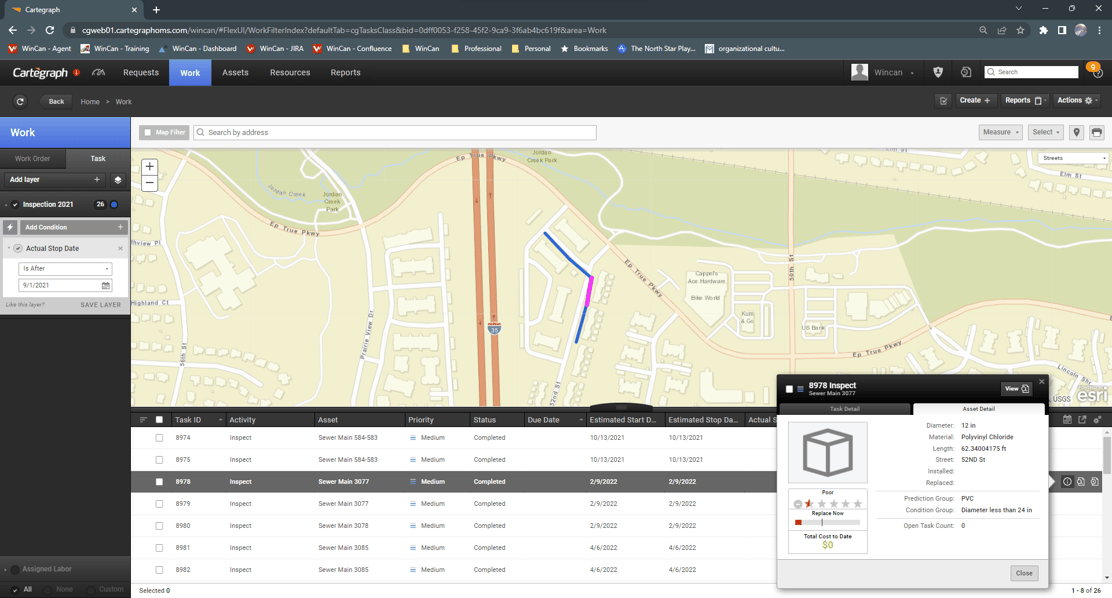Click the lightning bolt icon next to Add Condition
This screenshot has width=1112, height=598.
pyautogui.click(x=9, y=226)
